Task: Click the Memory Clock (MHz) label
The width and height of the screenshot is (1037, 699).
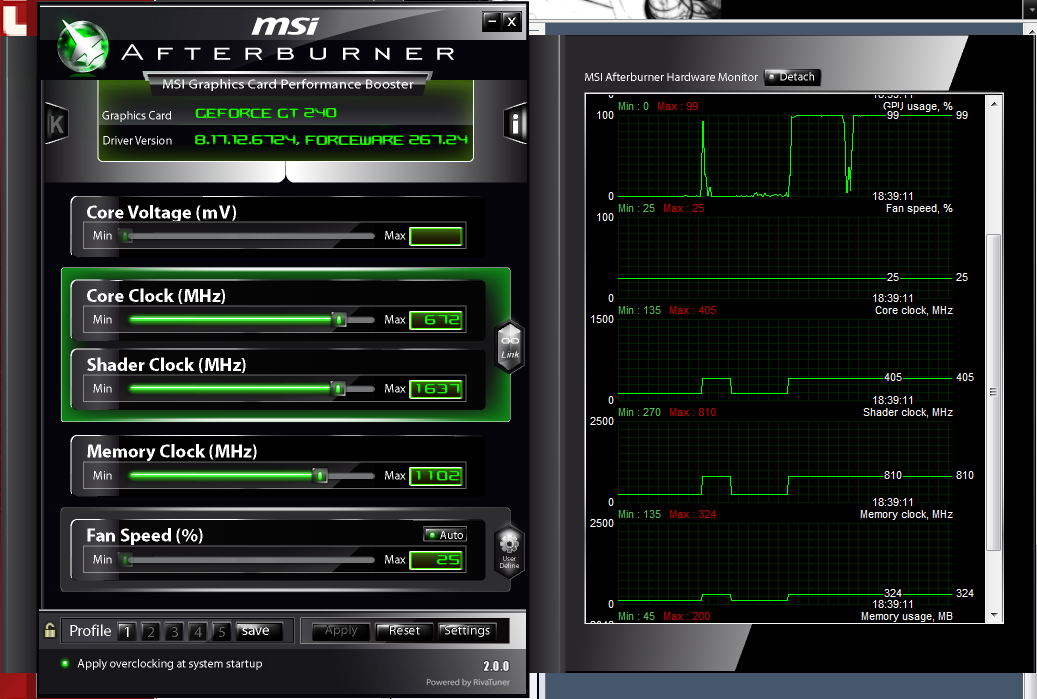Action: point(172,451)
